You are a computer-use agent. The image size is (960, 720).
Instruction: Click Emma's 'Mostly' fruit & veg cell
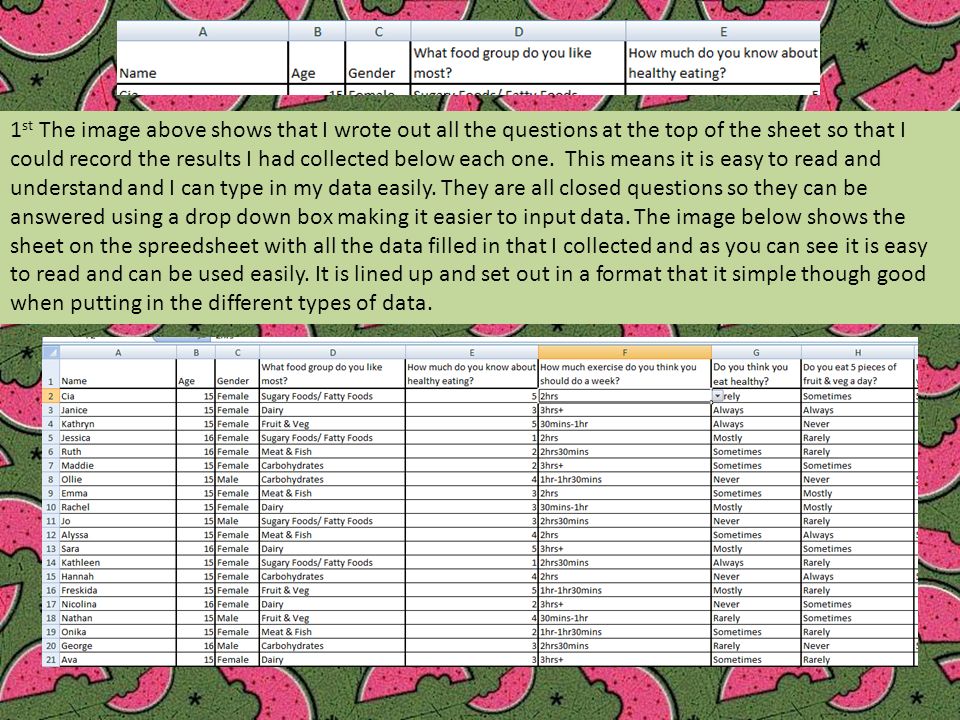tap(858, 493)
